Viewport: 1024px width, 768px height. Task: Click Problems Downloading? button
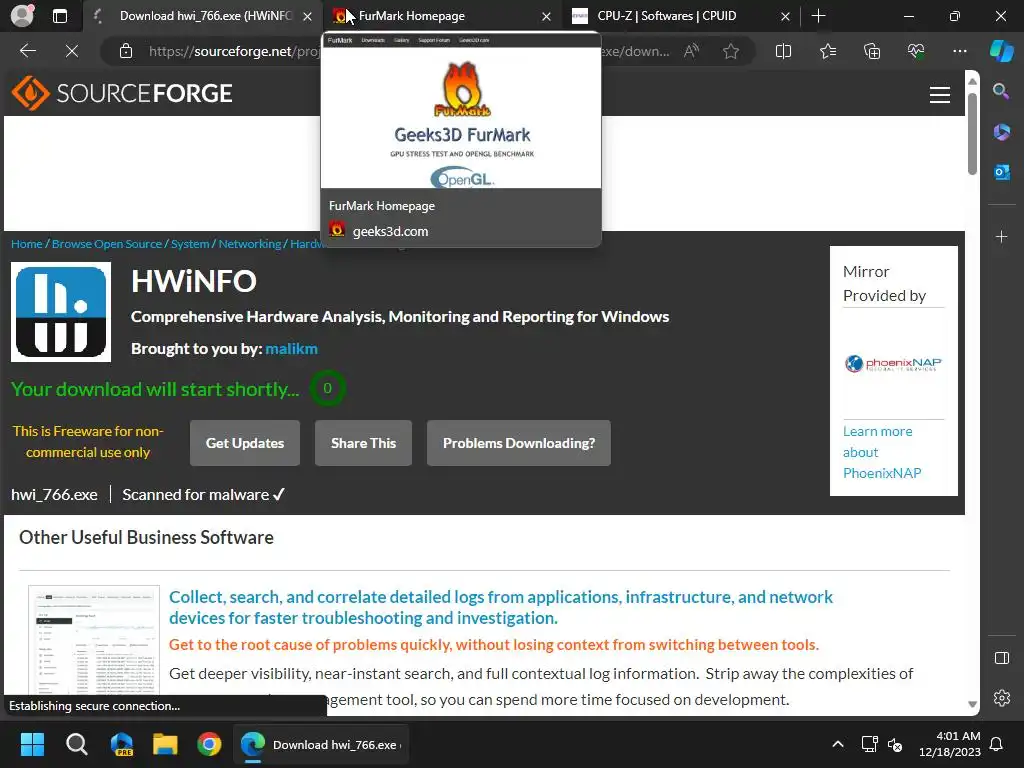coord(519,443)
